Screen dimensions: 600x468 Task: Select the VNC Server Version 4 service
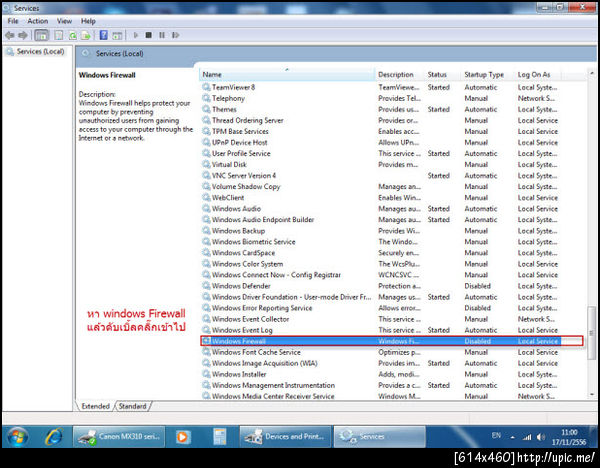pos(244,176)
